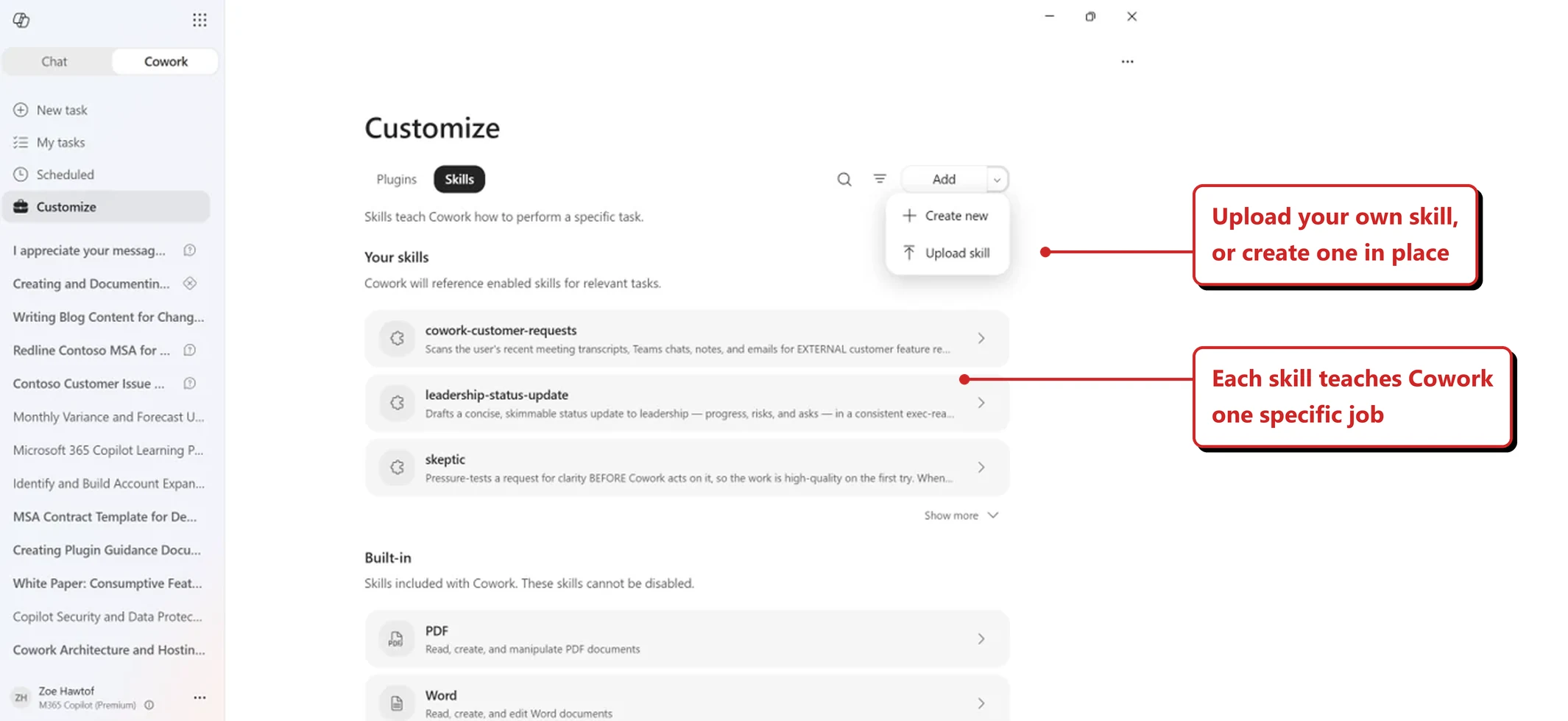1568x721 pixels.
Task: Open My tasks in sidebar
Action: (107, 142)
